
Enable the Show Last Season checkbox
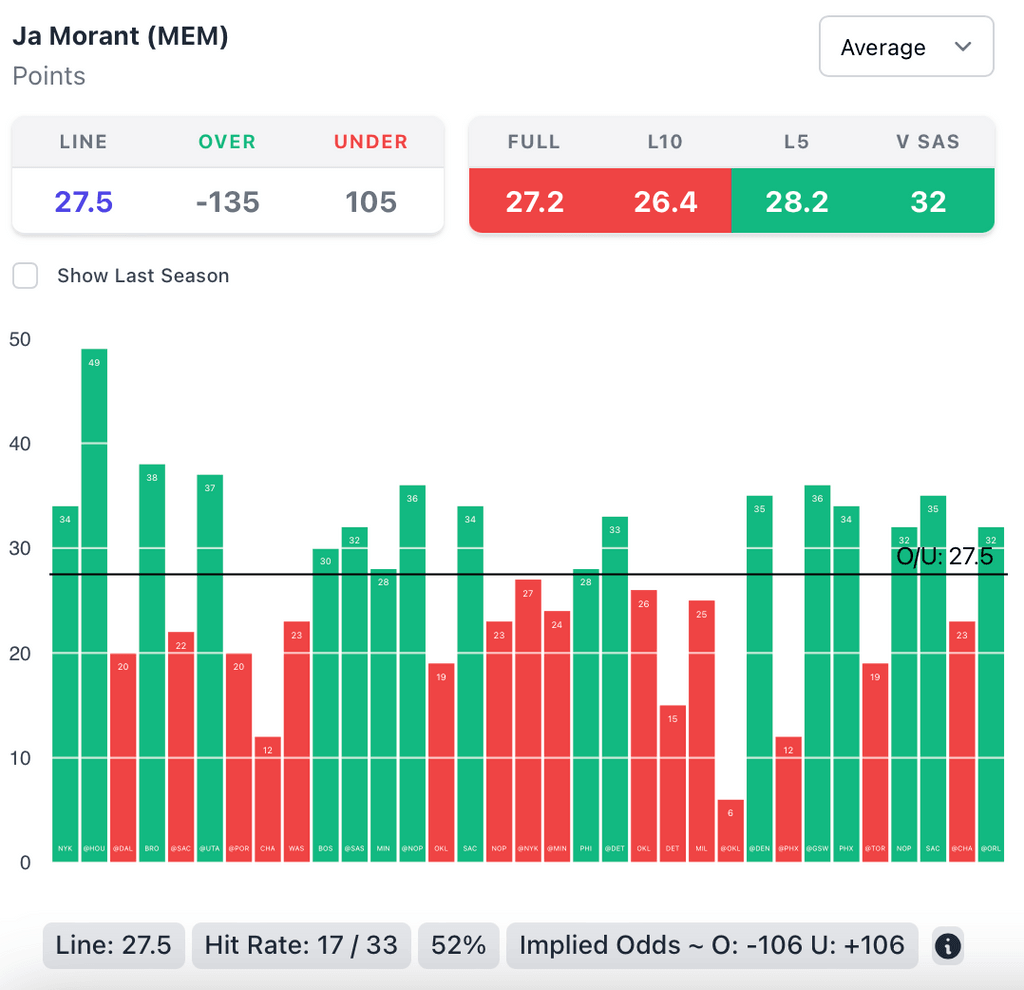click(x=25, y=276)
